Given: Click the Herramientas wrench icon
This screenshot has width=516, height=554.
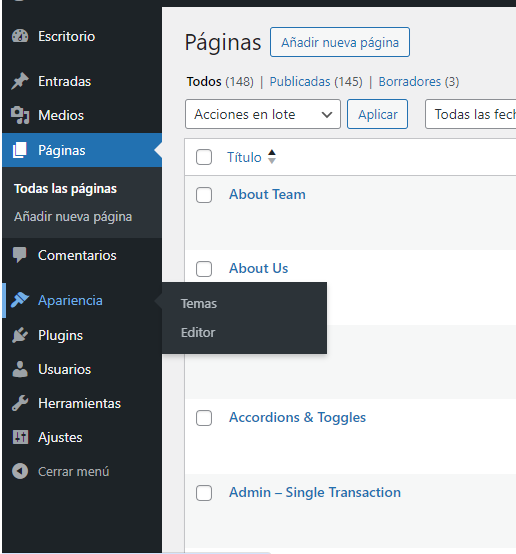Looking at the screenshot, I should tap(20, 403).
